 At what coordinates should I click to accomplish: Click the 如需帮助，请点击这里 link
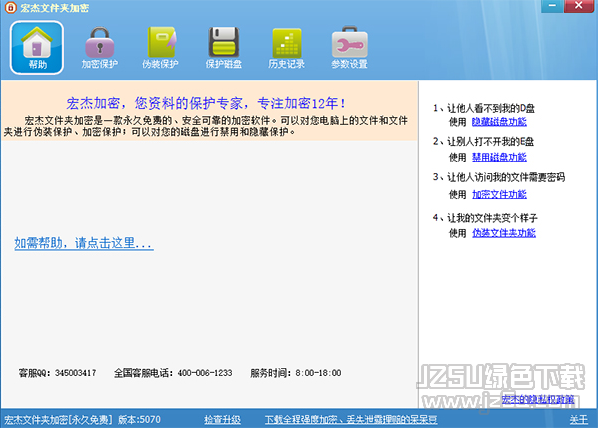point(84,243)
